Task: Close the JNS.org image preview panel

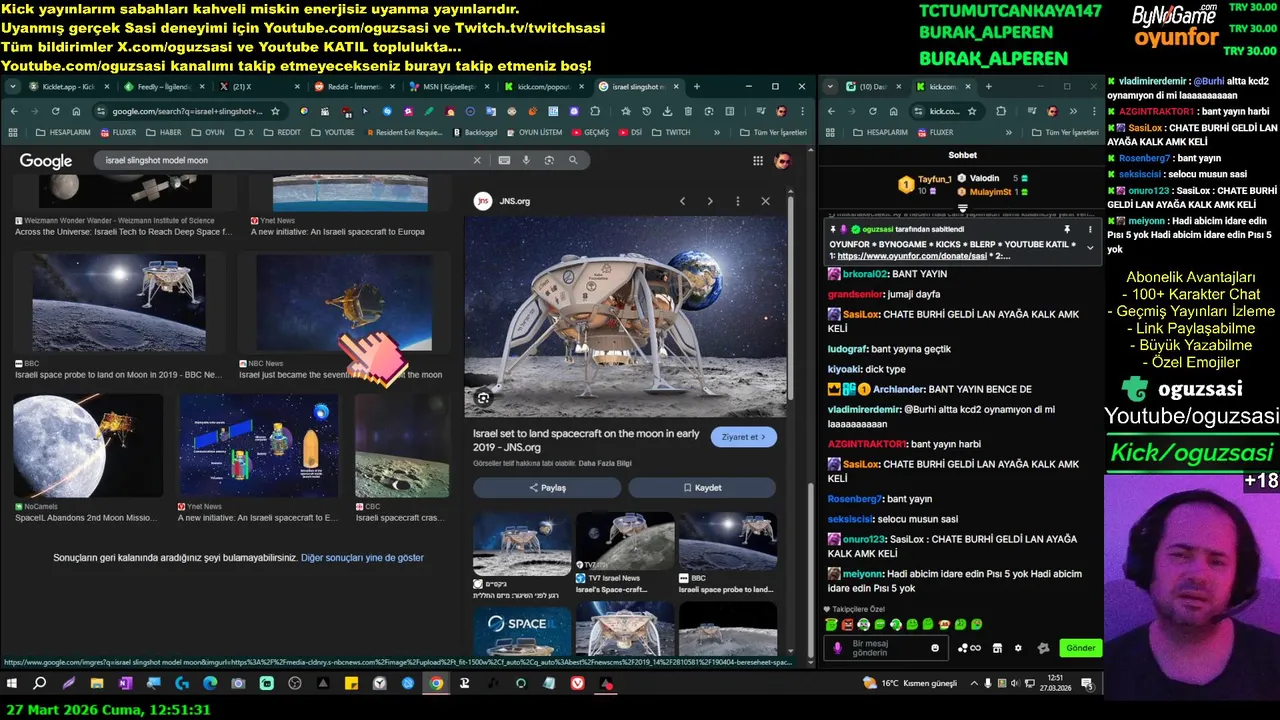Action: (x=765, y=201)
